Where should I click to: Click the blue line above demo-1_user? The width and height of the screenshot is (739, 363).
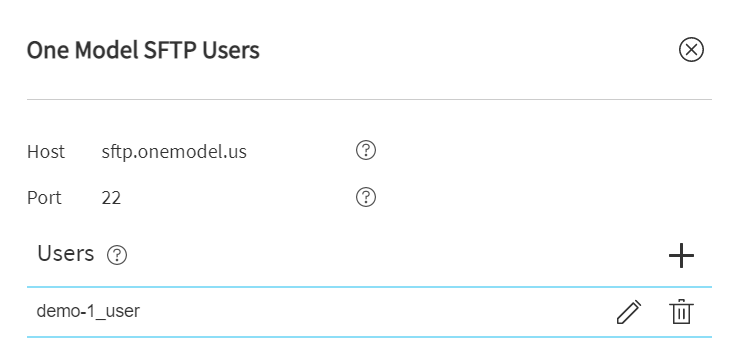(x=370, y=287)
